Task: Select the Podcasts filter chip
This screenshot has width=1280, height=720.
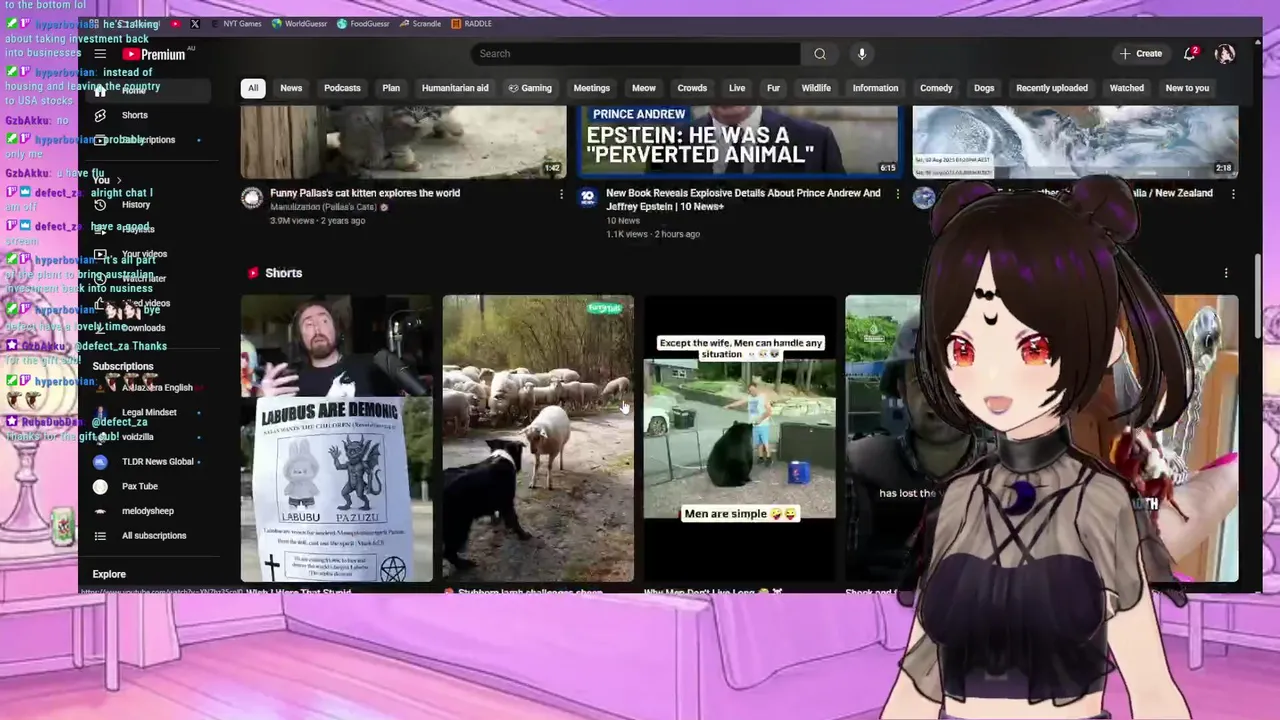Action: 342,88
